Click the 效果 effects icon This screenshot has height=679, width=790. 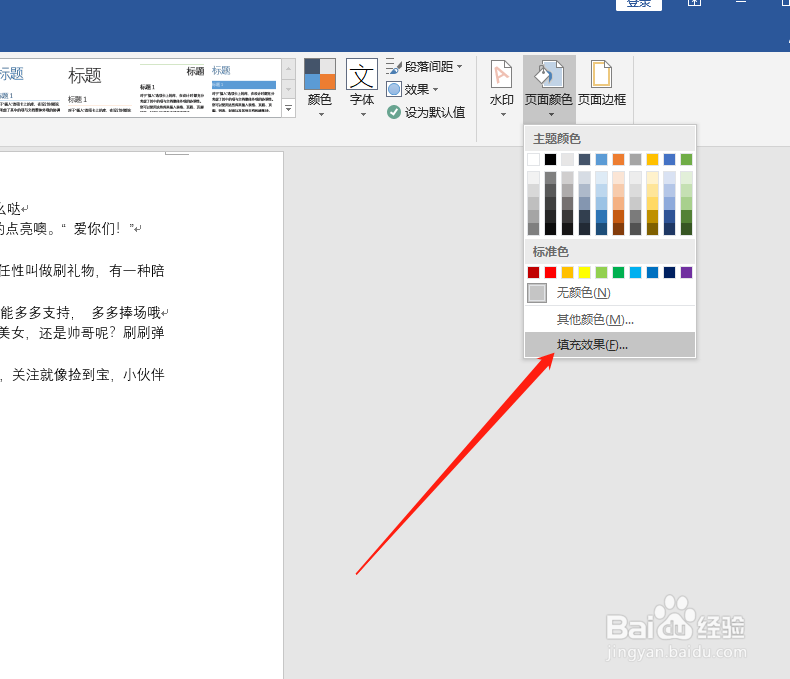[x=394, y=89]
